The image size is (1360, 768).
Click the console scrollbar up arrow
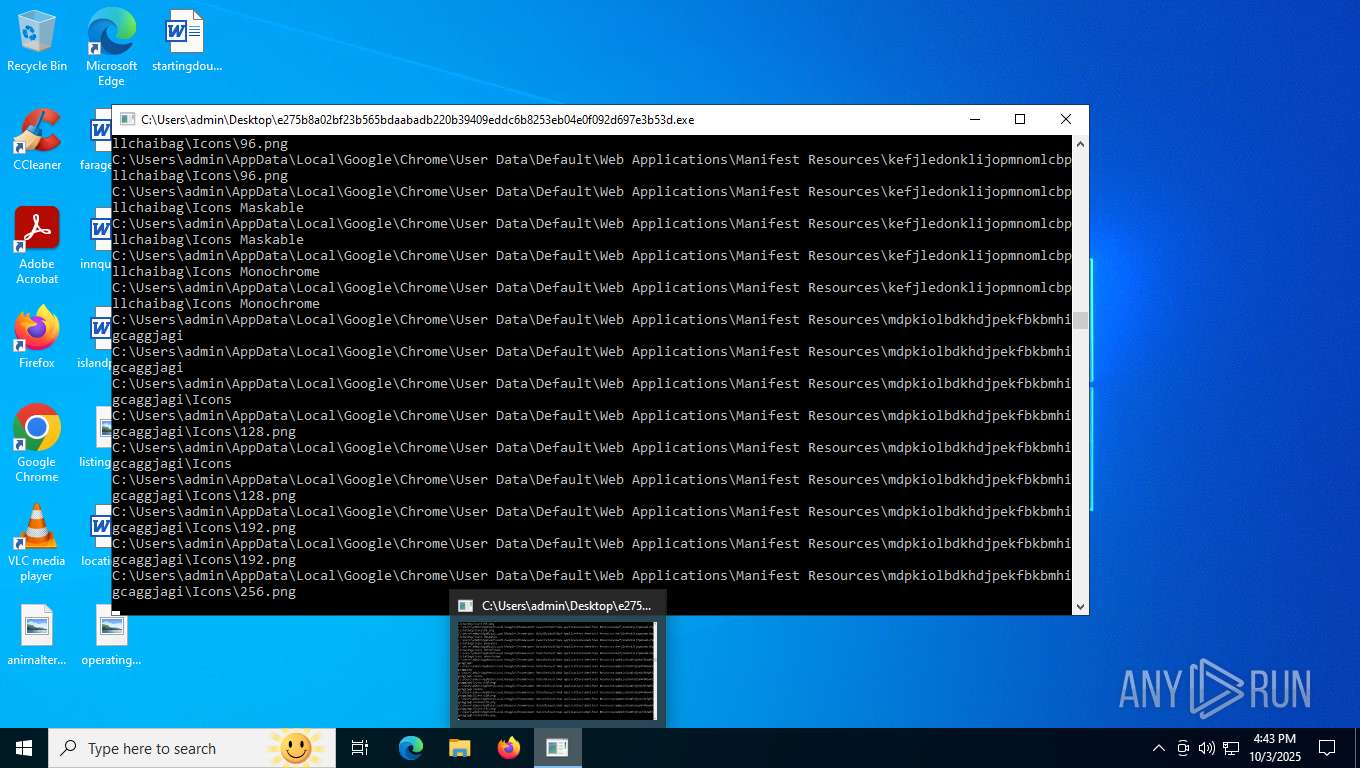[x=1080, y=144]
